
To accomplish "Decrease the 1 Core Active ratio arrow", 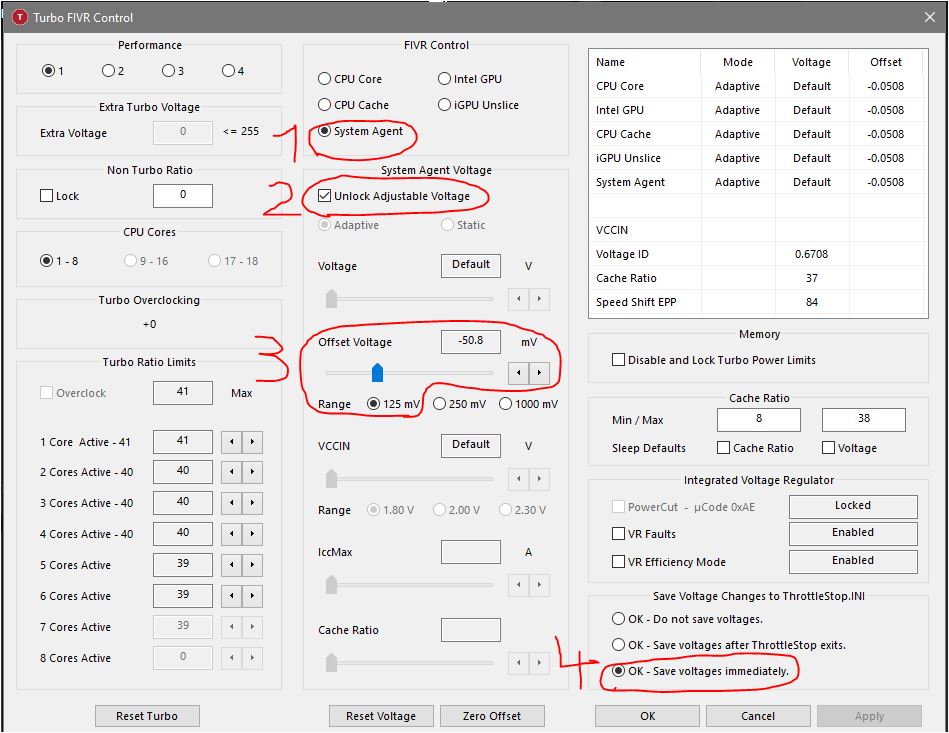I will coord(231,442).
